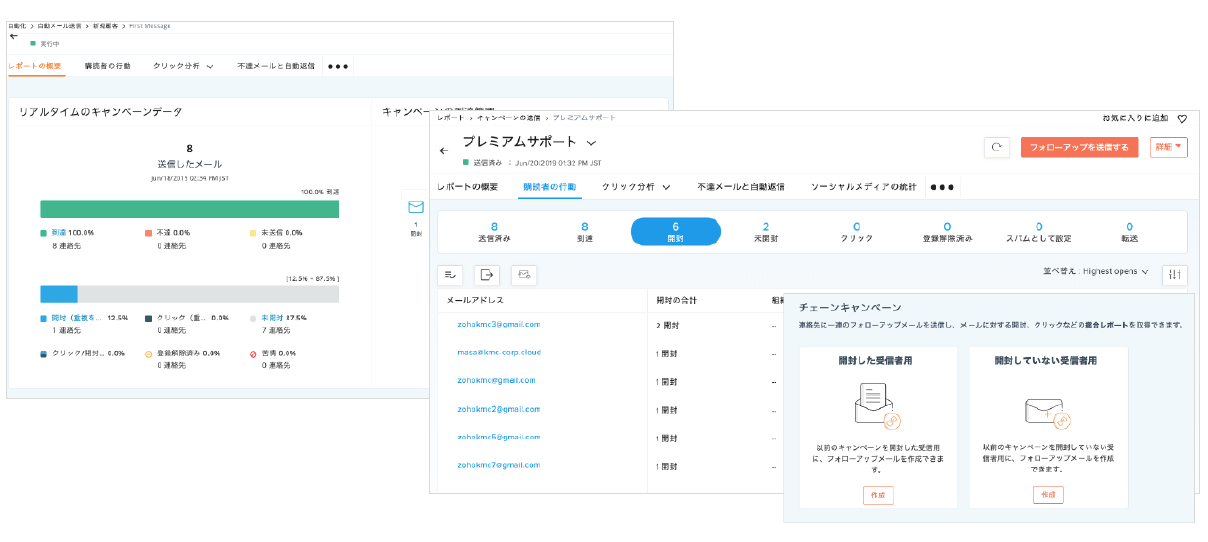1208x542 pixels.
Task: Select 購読者の行動 tab in front window
Action: point(549,187)
